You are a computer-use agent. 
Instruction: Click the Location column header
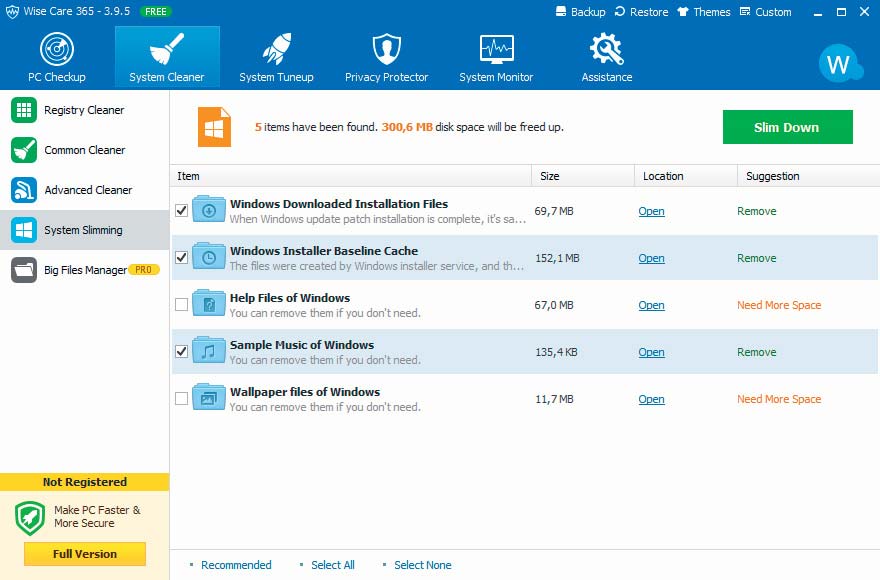(686, 176)
